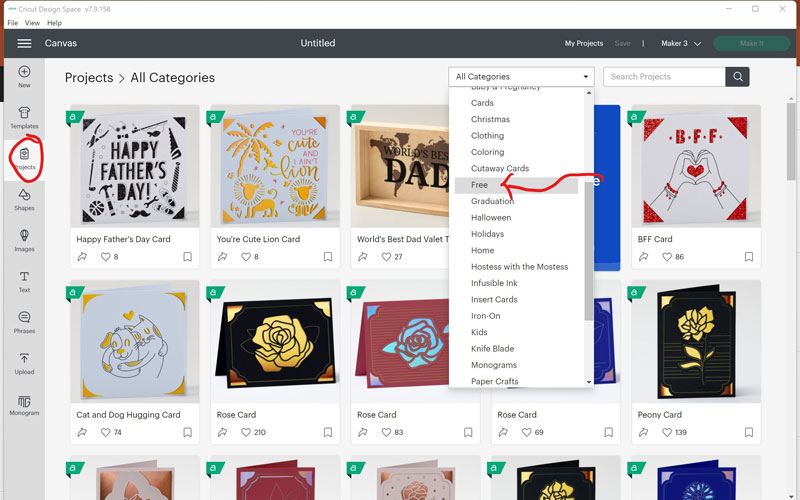
Task: Click the Search Projects input field
Action: tap(664, 77)
